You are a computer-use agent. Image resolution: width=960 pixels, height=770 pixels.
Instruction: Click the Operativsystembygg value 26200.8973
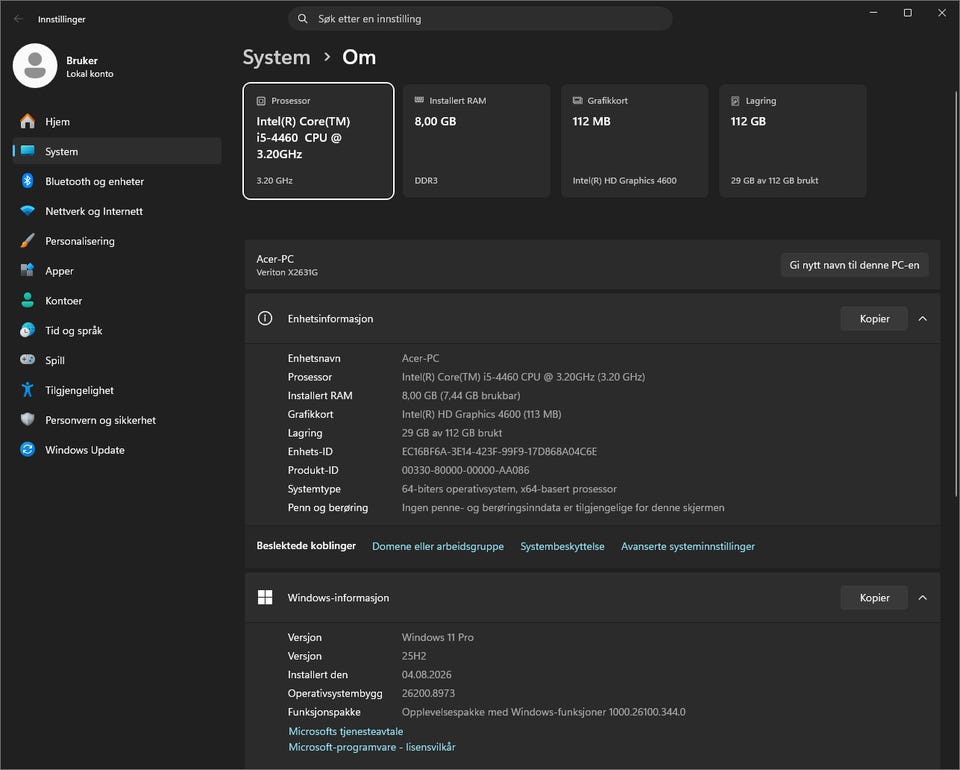click(x=428, y=693)
